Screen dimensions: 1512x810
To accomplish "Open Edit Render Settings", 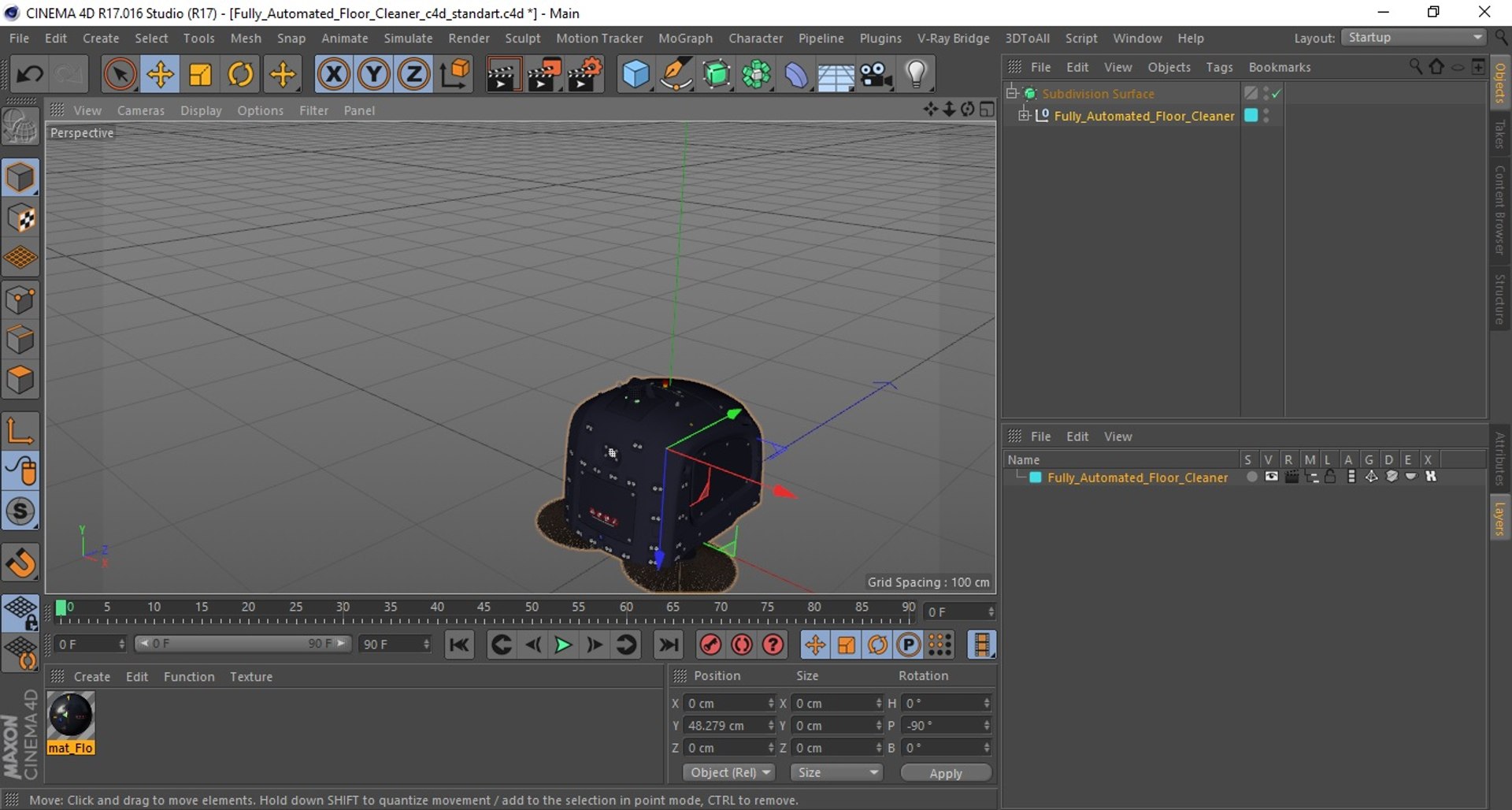I will (x=584, y=74).
